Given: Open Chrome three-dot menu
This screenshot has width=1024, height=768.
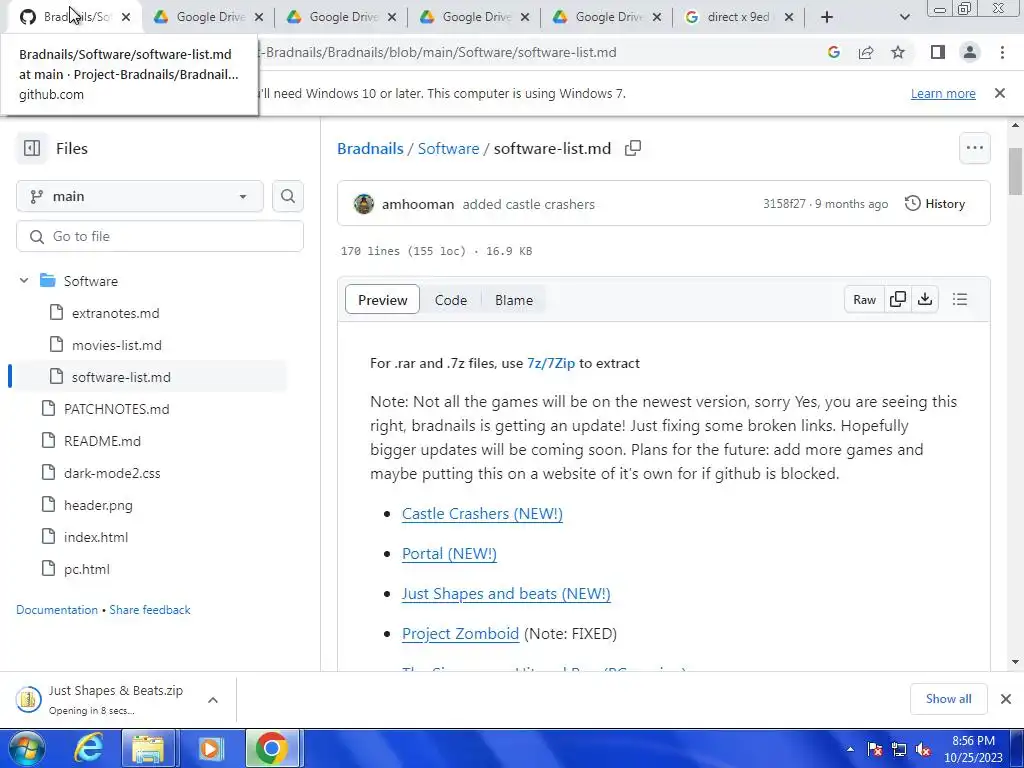Looking at the screenshot, I should (1002, 52).
